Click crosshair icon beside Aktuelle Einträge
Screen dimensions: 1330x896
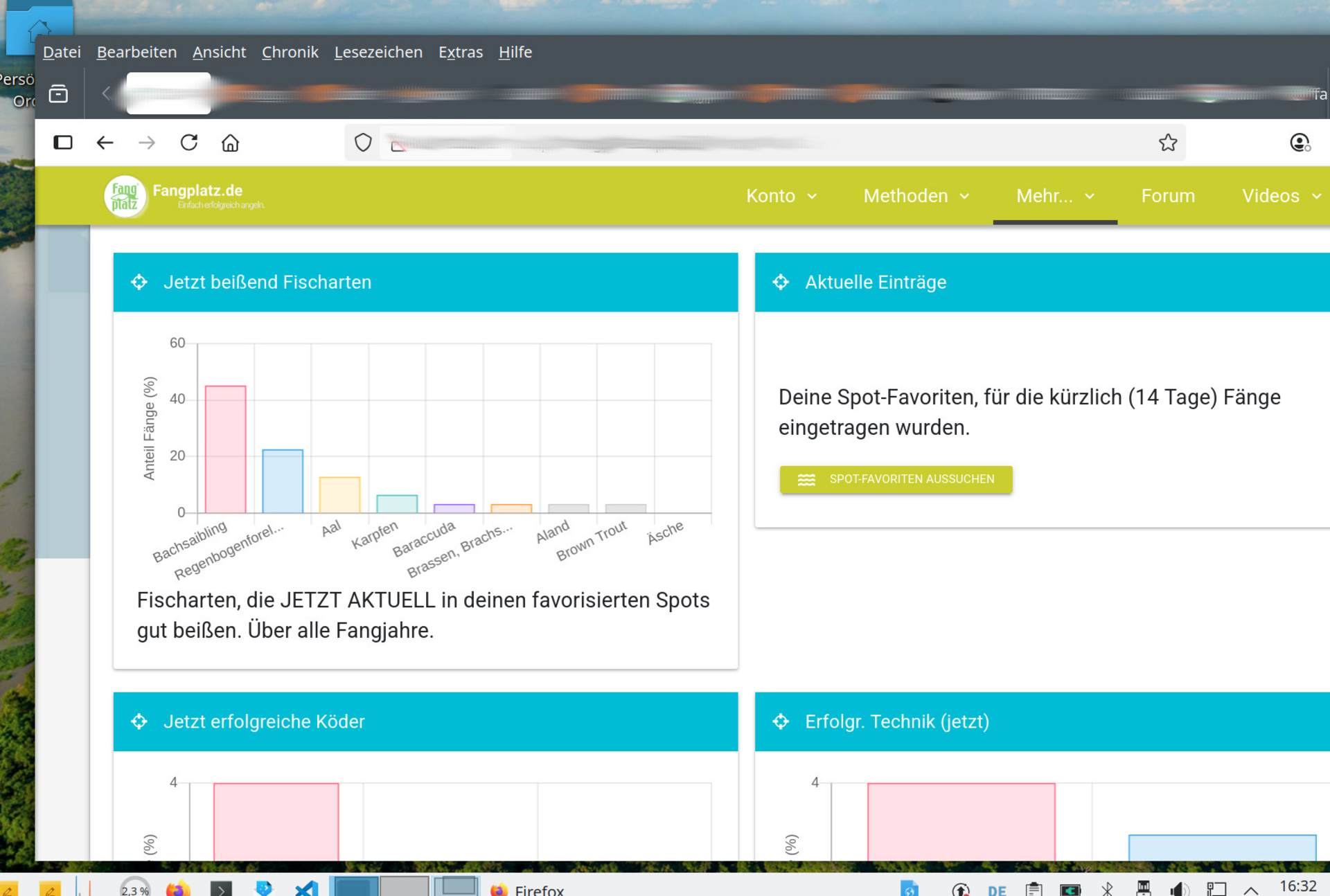click(781, 282)
